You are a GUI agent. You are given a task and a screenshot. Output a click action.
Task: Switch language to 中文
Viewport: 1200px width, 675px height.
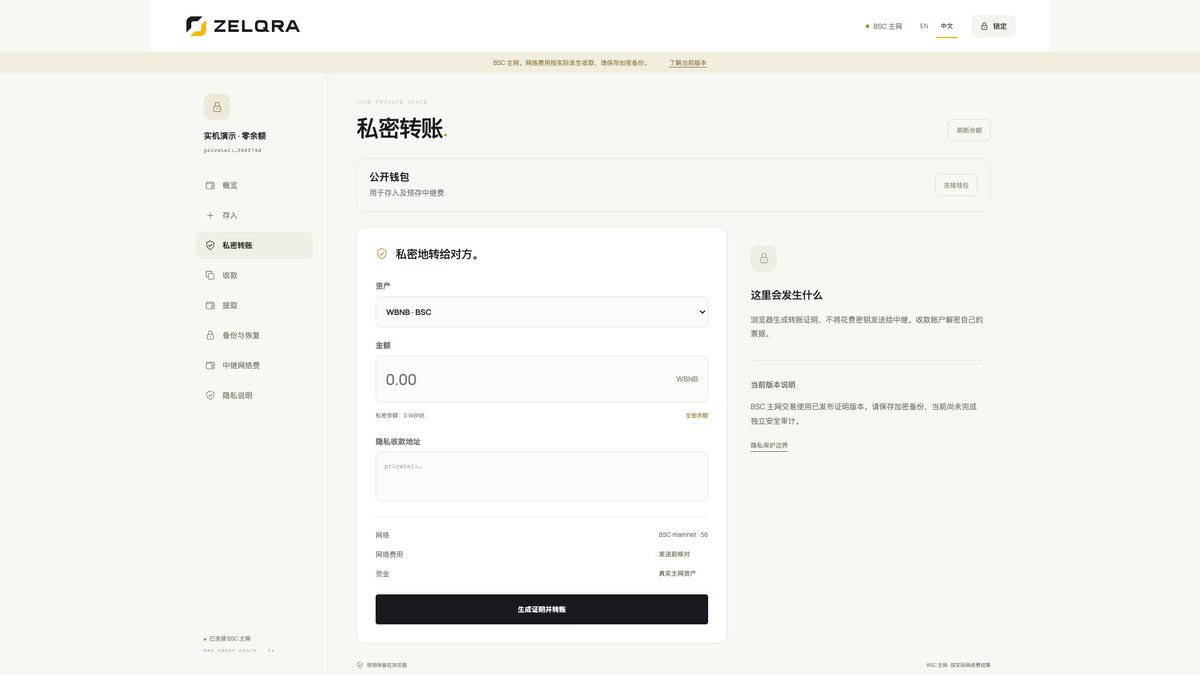point(947,26)
